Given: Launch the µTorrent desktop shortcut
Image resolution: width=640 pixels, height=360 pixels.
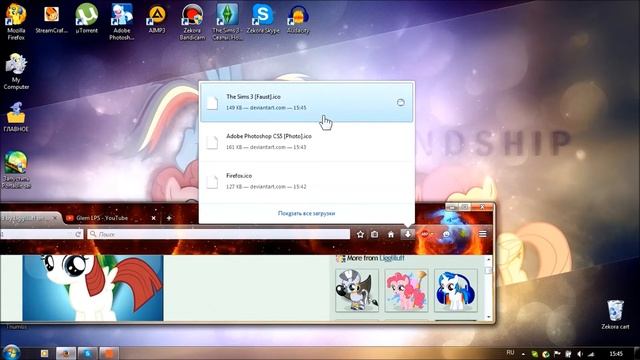Looking at the screenshot, I should tap(87, 19).
